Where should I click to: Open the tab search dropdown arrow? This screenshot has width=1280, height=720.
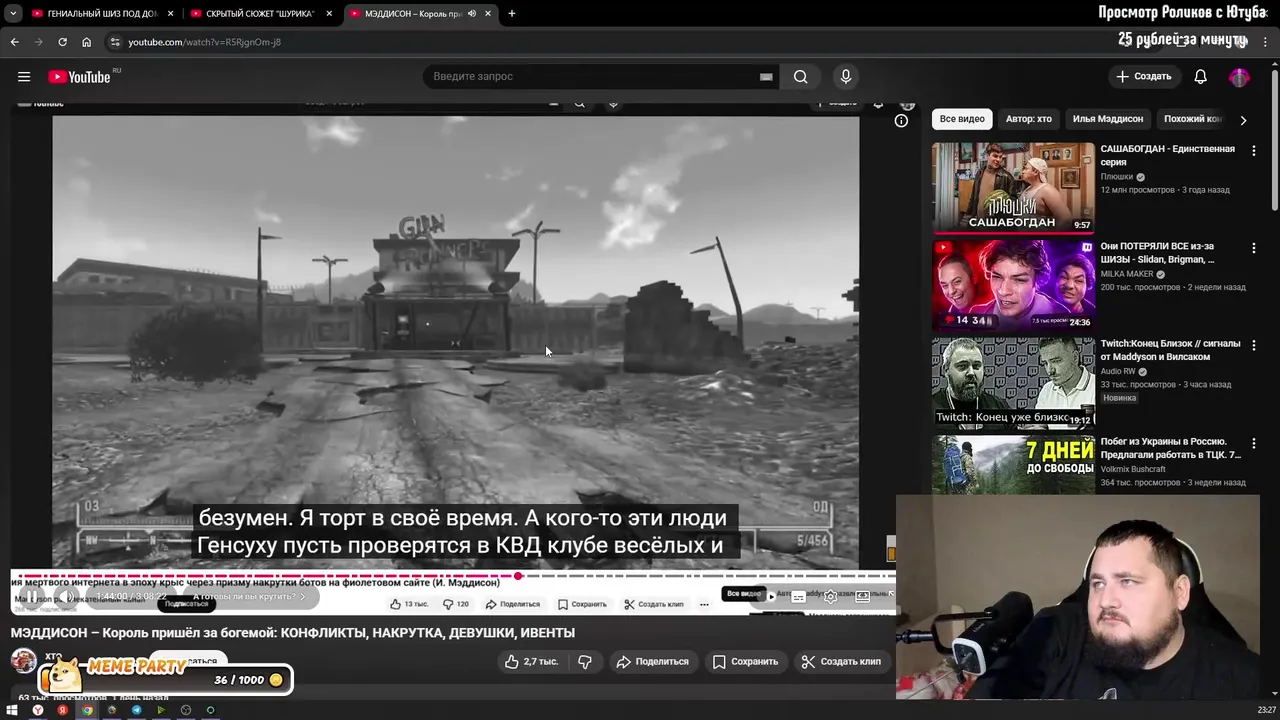pyautogui.click(x=12, y=13)
